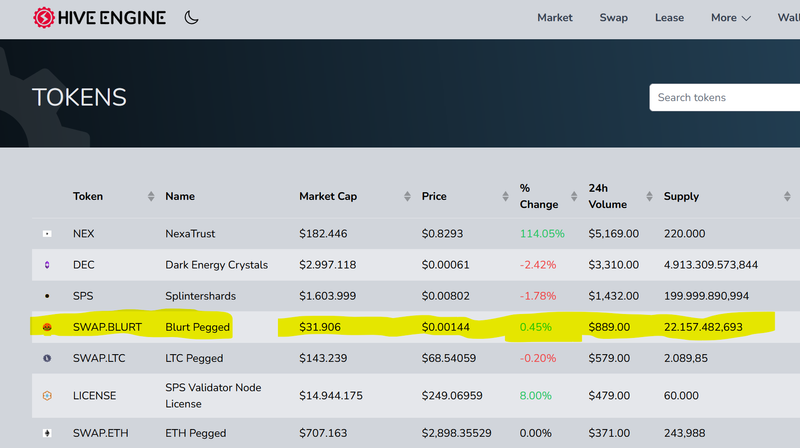The height and width of the screenshot is (448, 800).
Task: Click the SWAP.LTC token icon
Action: tap(47, 358)
